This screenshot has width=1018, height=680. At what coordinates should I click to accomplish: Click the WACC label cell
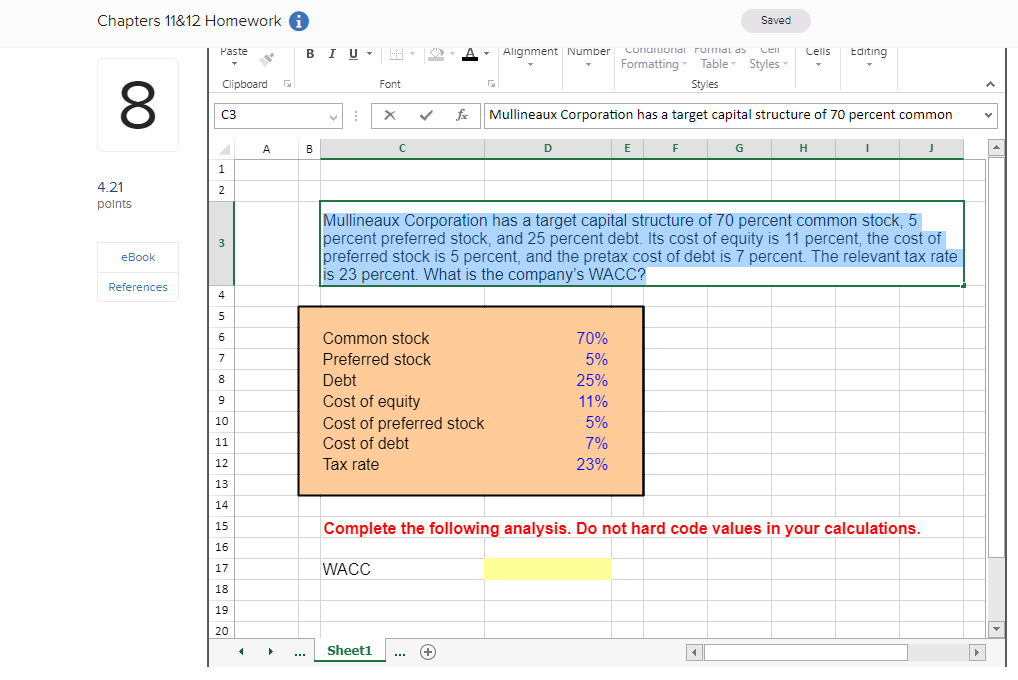click(402, 569)
